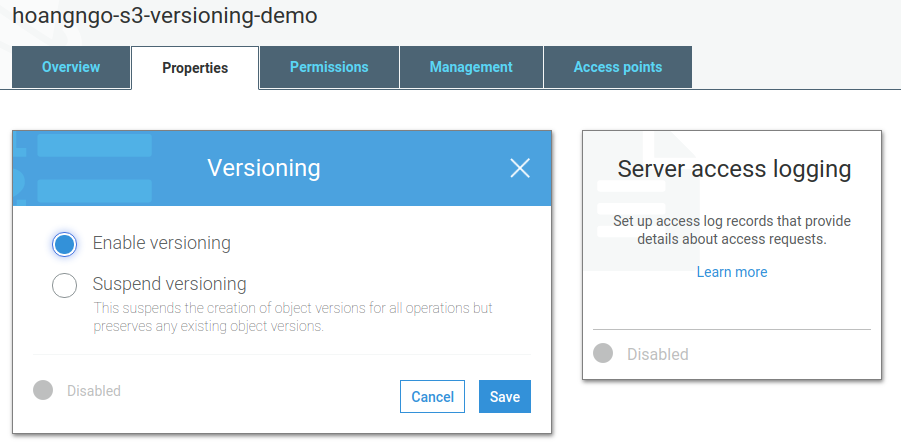Image resolution: width=901 pixels, height=444 pixels.
Task: Click the Server access logging disabled status circle
Action: point(603,353)
